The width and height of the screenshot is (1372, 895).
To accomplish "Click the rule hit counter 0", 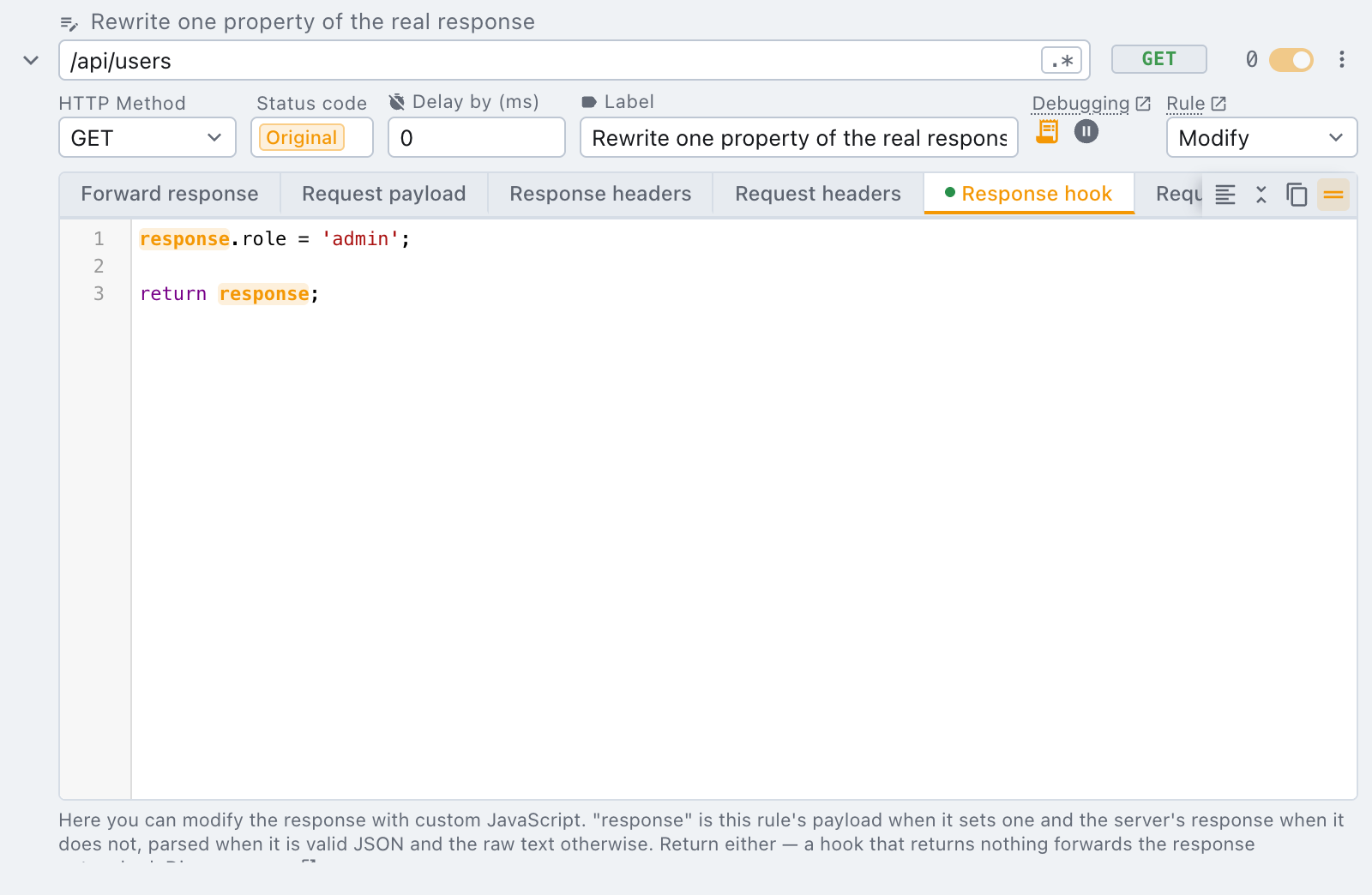I will coord(1251,59).
